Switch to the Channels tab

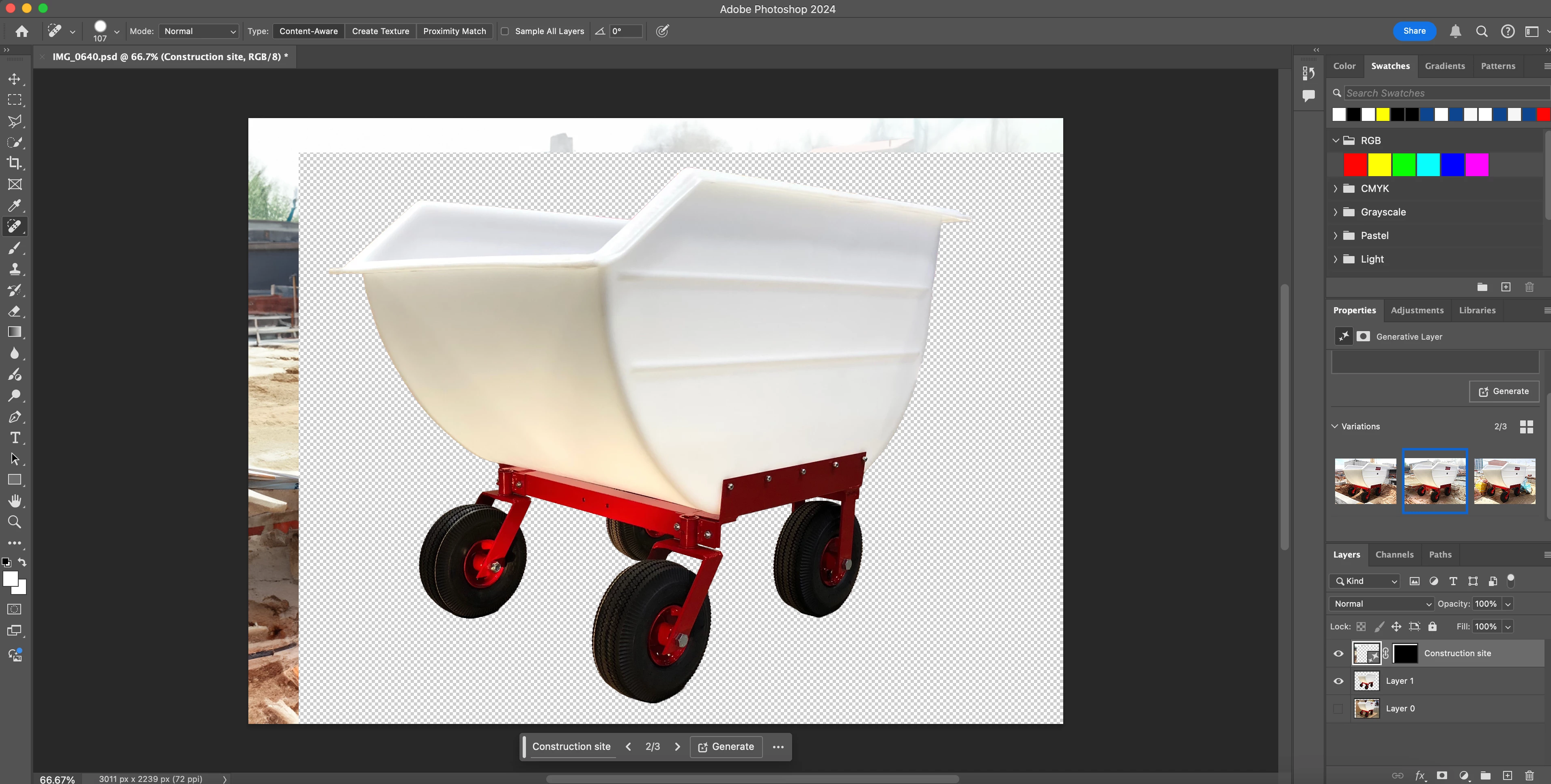(1394, 555)
